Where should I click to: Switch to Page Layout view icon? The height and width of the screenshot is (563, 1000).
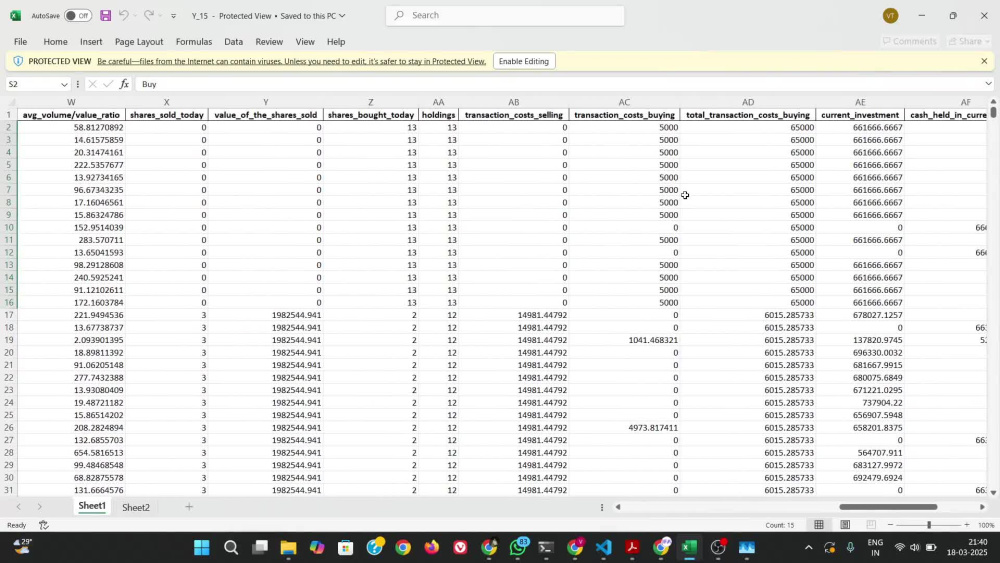coord(845,525)
